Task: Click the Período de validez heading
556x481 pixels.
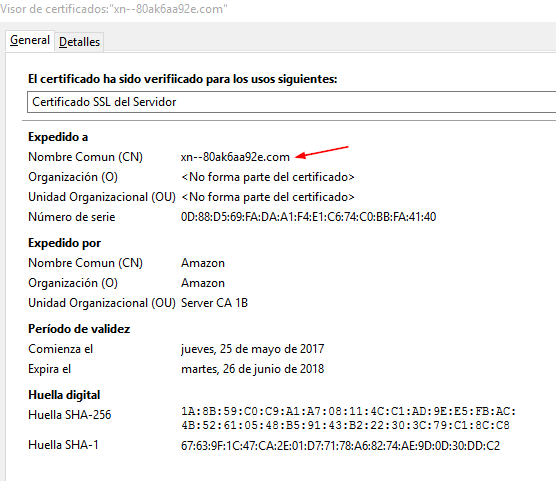Action: click(x=79, y=329)
